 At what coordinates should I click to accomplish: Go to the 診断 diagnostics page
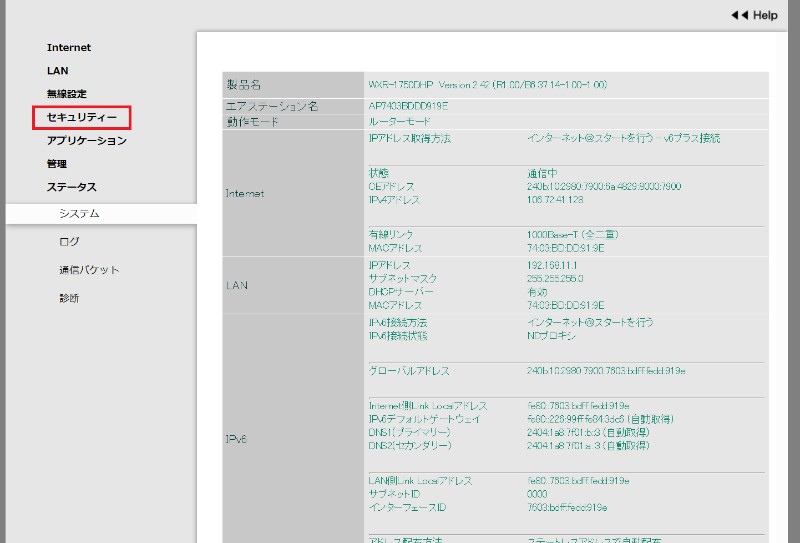(x=69, y=298)
